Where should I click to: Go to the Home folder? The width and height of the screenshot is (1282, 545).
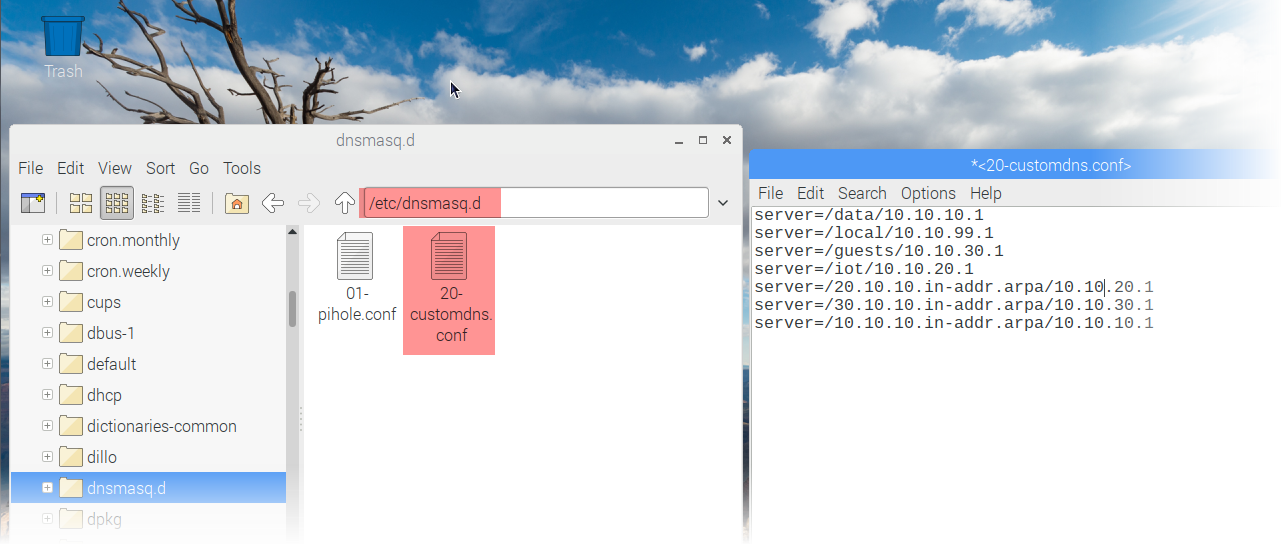pyautogui.click(x=237, y=203)
